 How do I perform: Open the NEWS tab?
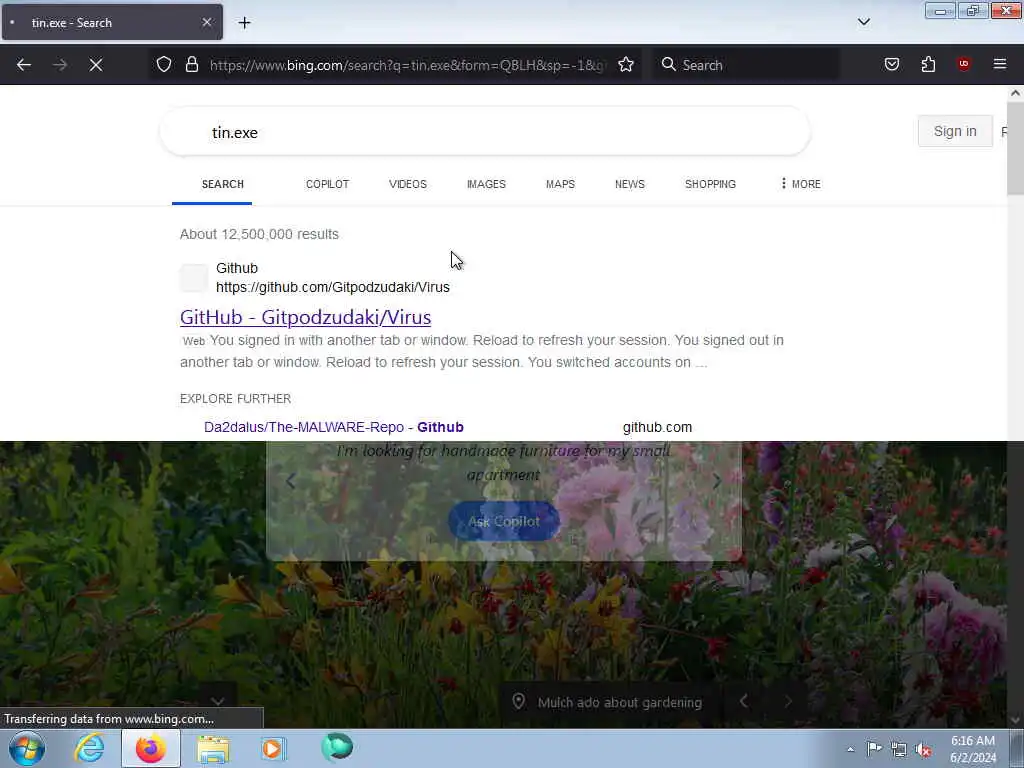[x=630, y=184]
